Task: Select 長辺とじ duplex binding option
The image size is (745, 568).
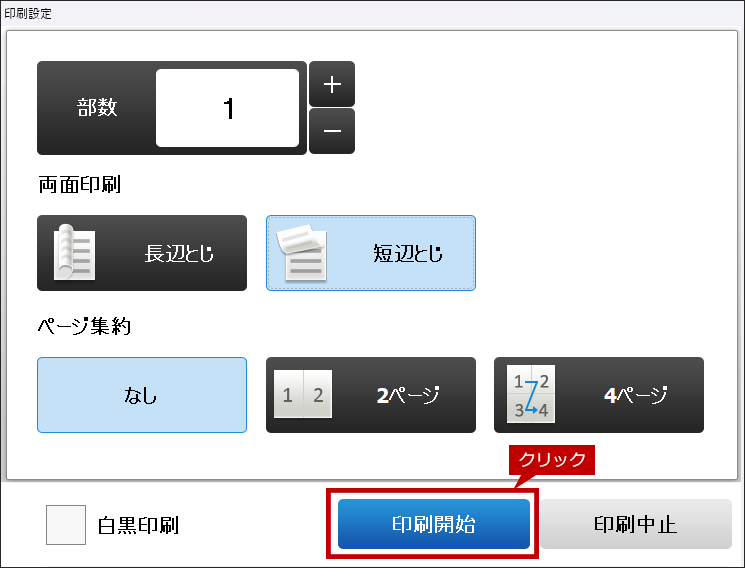Action: click(x=142, y=253)
